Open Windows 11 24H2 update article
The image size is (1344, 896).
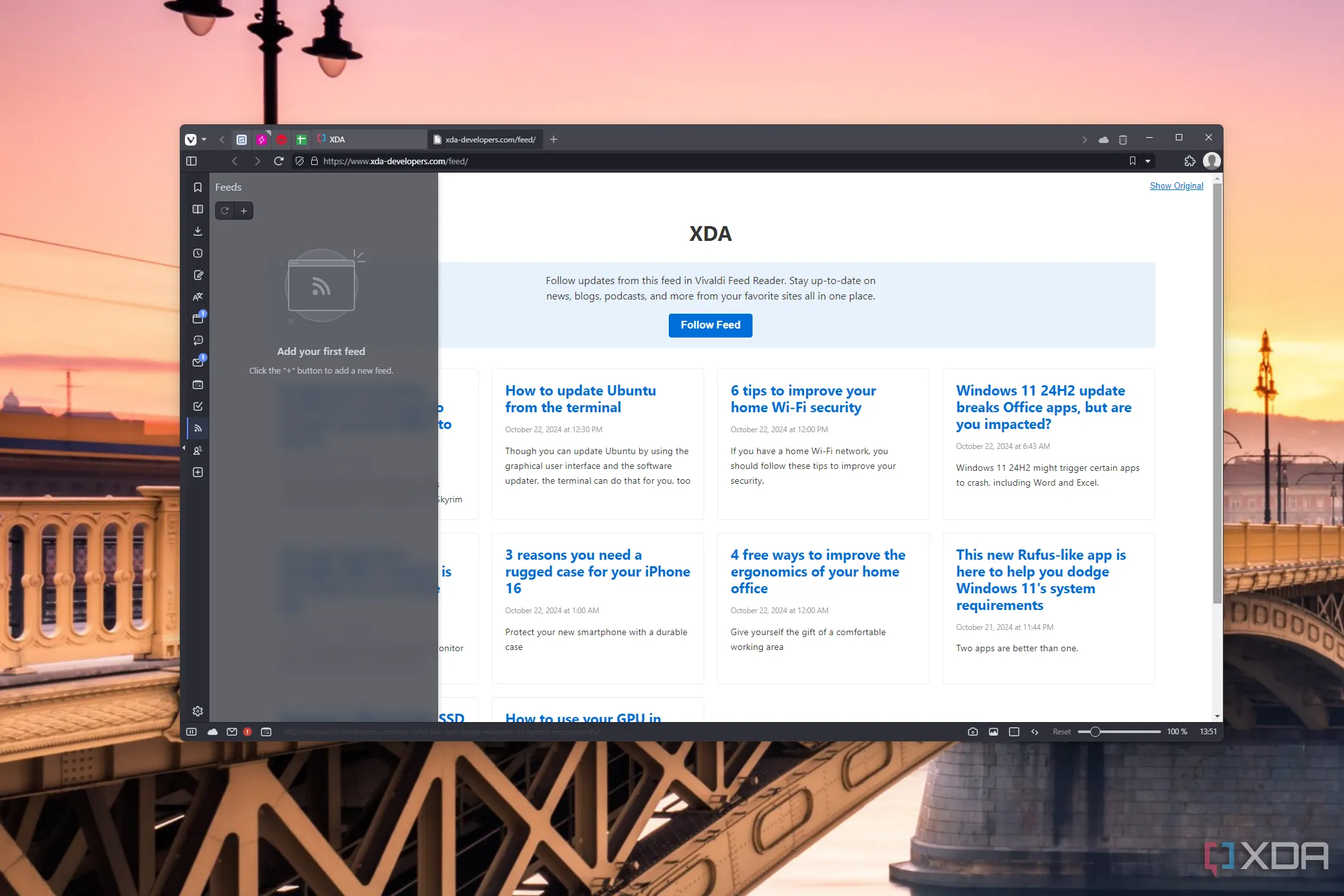point(1043,407)
